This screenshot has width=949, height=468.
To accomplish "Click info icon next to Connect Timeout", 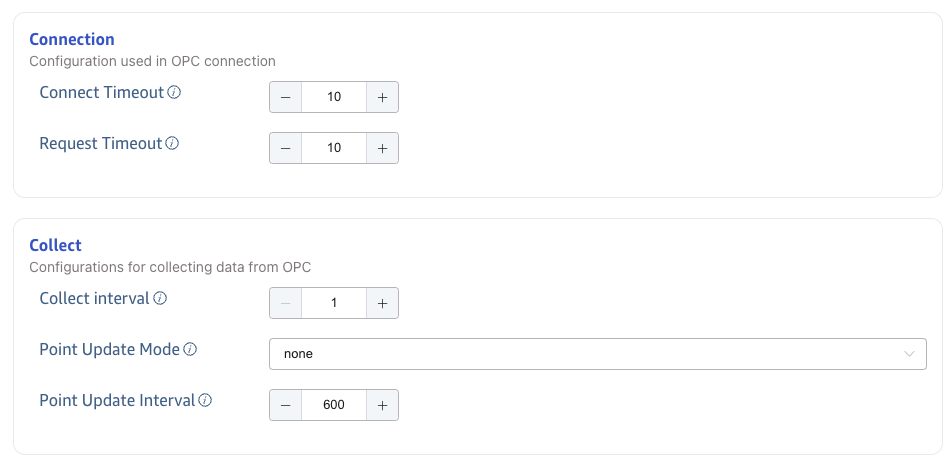I will point(174,93).
